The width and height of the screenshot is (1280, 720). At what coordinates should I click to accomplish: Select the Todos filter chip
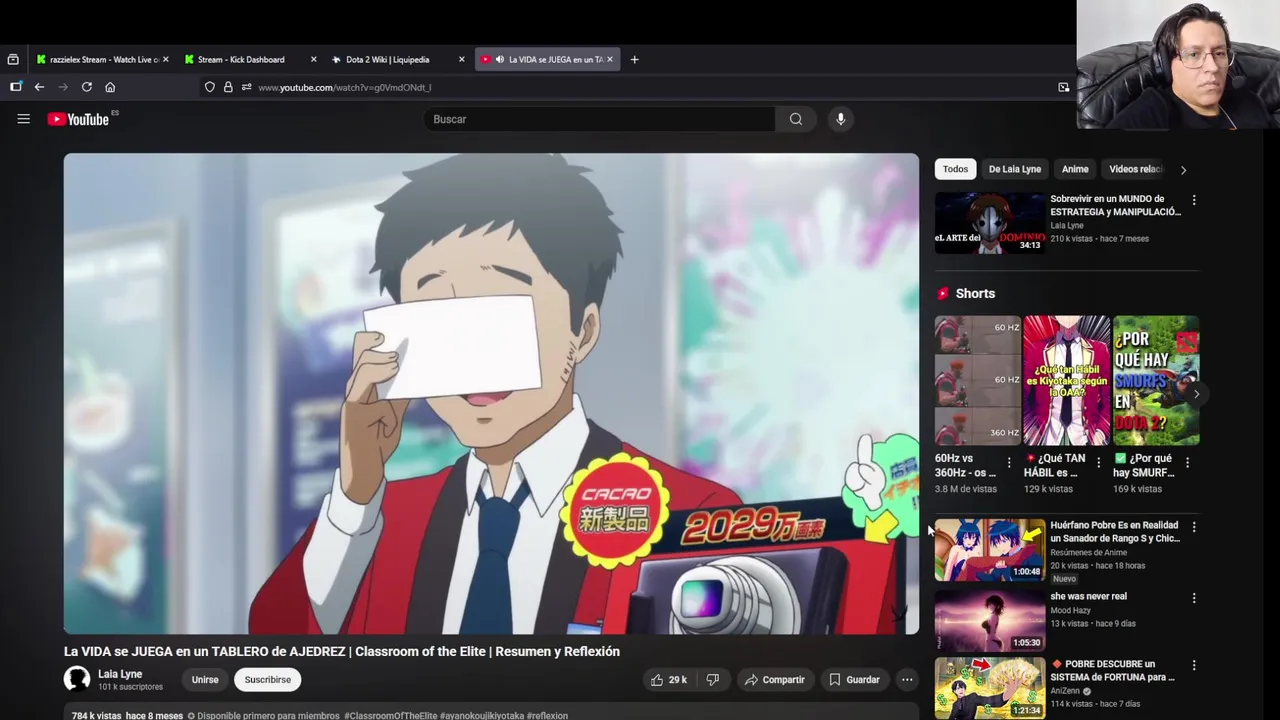955,169
